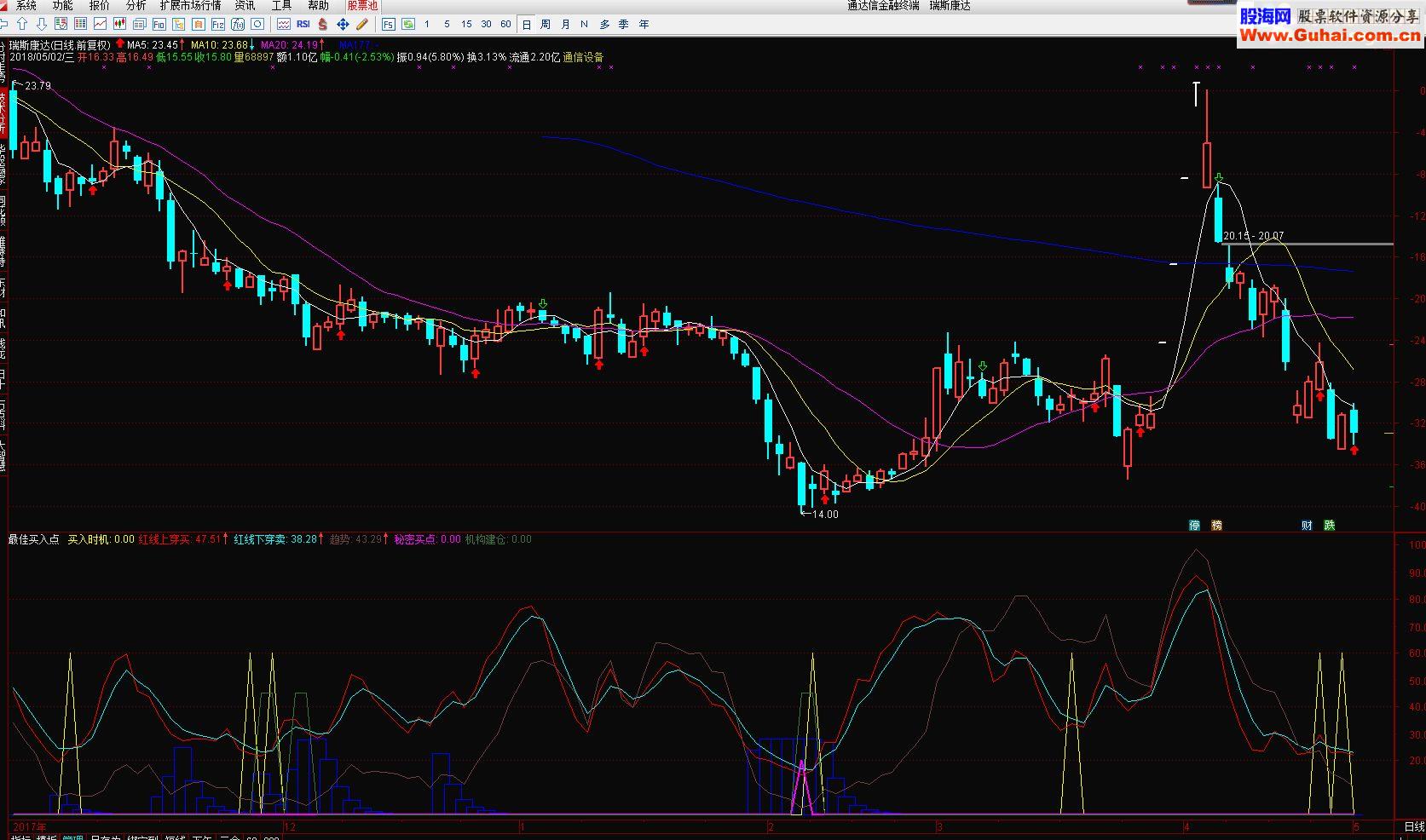The width and height of the screenshot is (1426, 840).
Task: Click the indicator wave chart icon
Action: tap(283, 25)
